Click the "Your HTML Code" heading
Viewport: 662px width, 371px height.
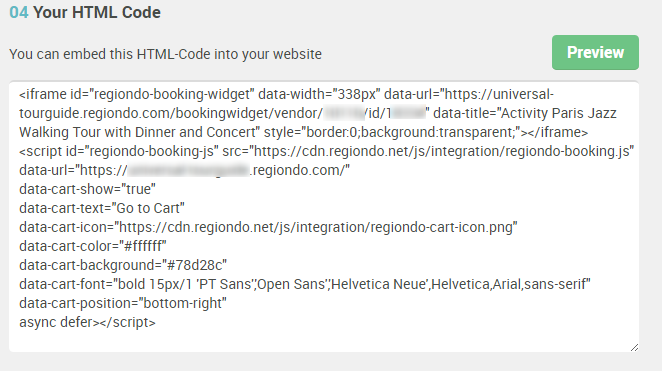97,12
